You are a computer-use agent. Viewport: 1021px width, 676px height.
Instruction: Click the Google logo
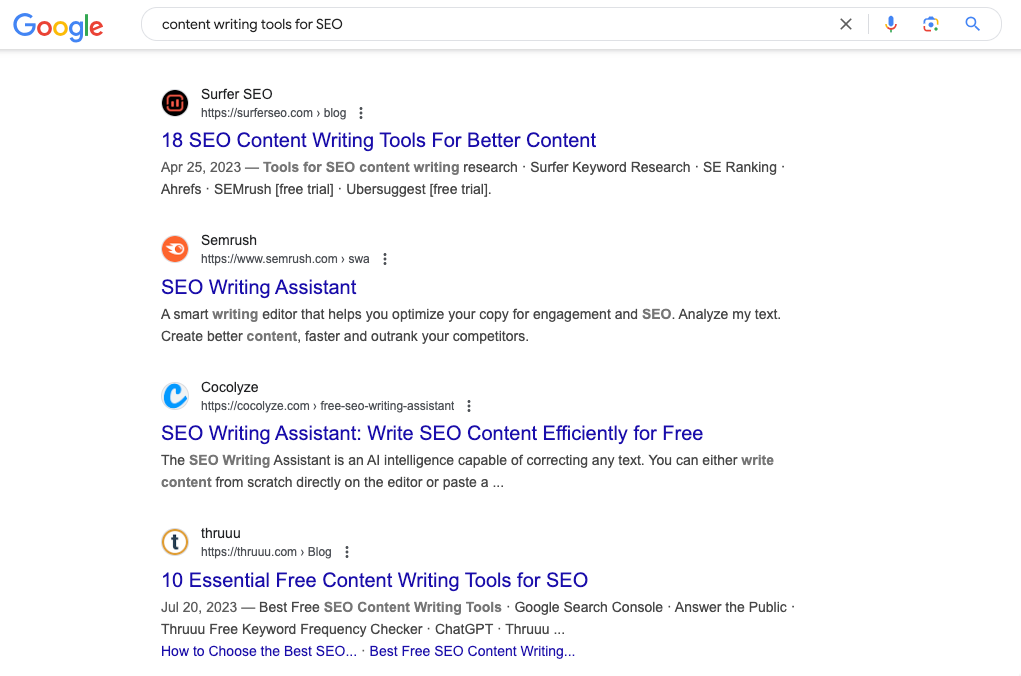[58, 26]
